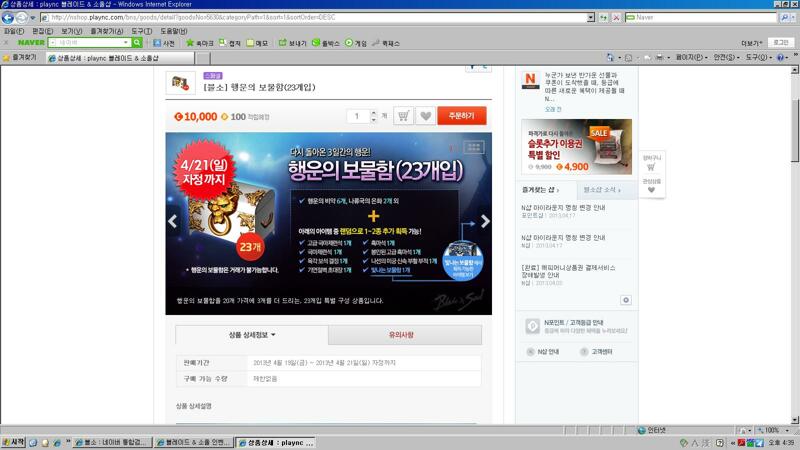The width and height of the screenshot is (800, 450).
Task: Click the IE back navigation button
Action: (x=8, y=18)
